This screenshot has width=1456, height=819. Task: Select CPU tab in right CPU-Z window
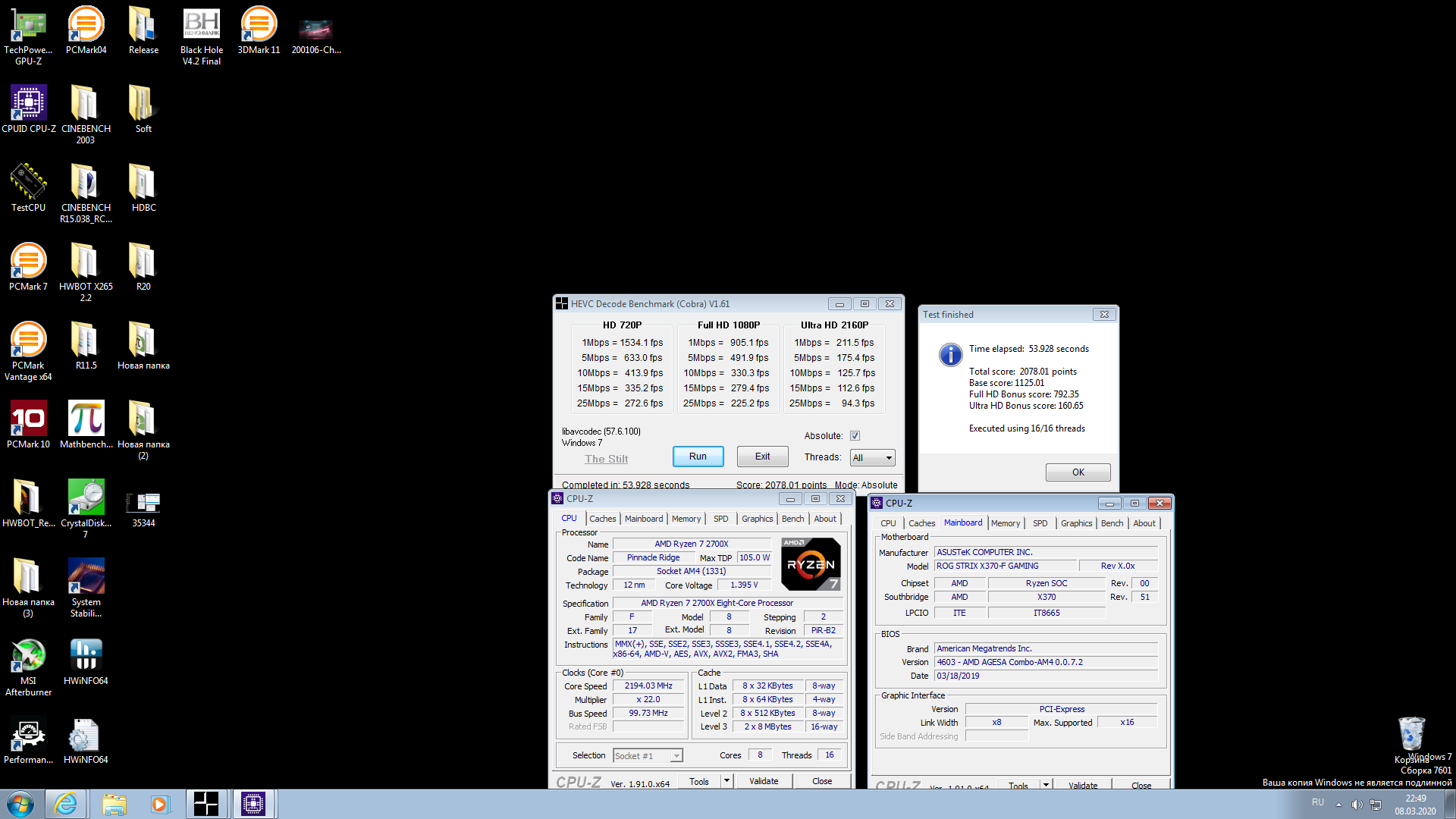point(888,523)
